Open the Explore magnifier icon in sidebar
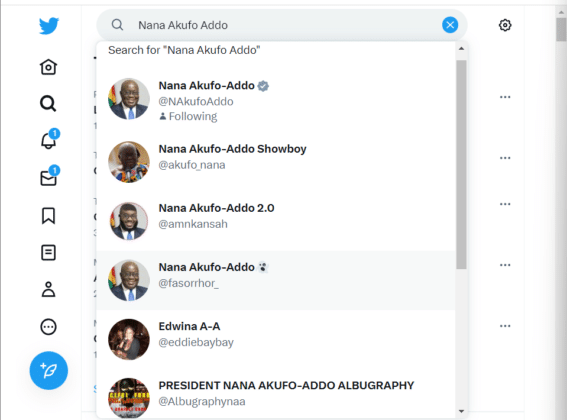Screen dimensions: 567x420 [x=48, y=103]
